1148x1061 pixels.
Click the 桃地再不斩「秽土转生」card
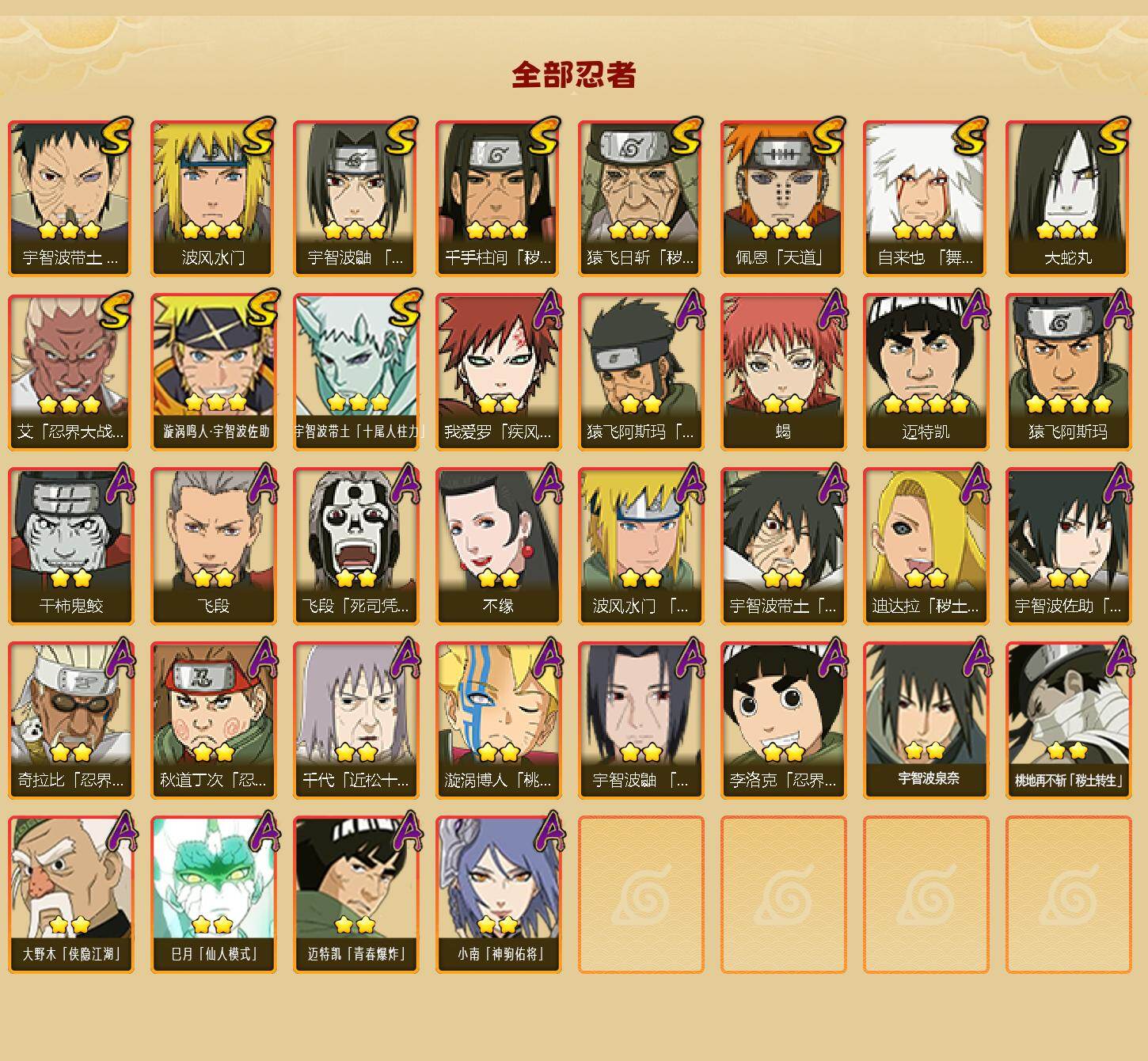tap(1068, 721)
